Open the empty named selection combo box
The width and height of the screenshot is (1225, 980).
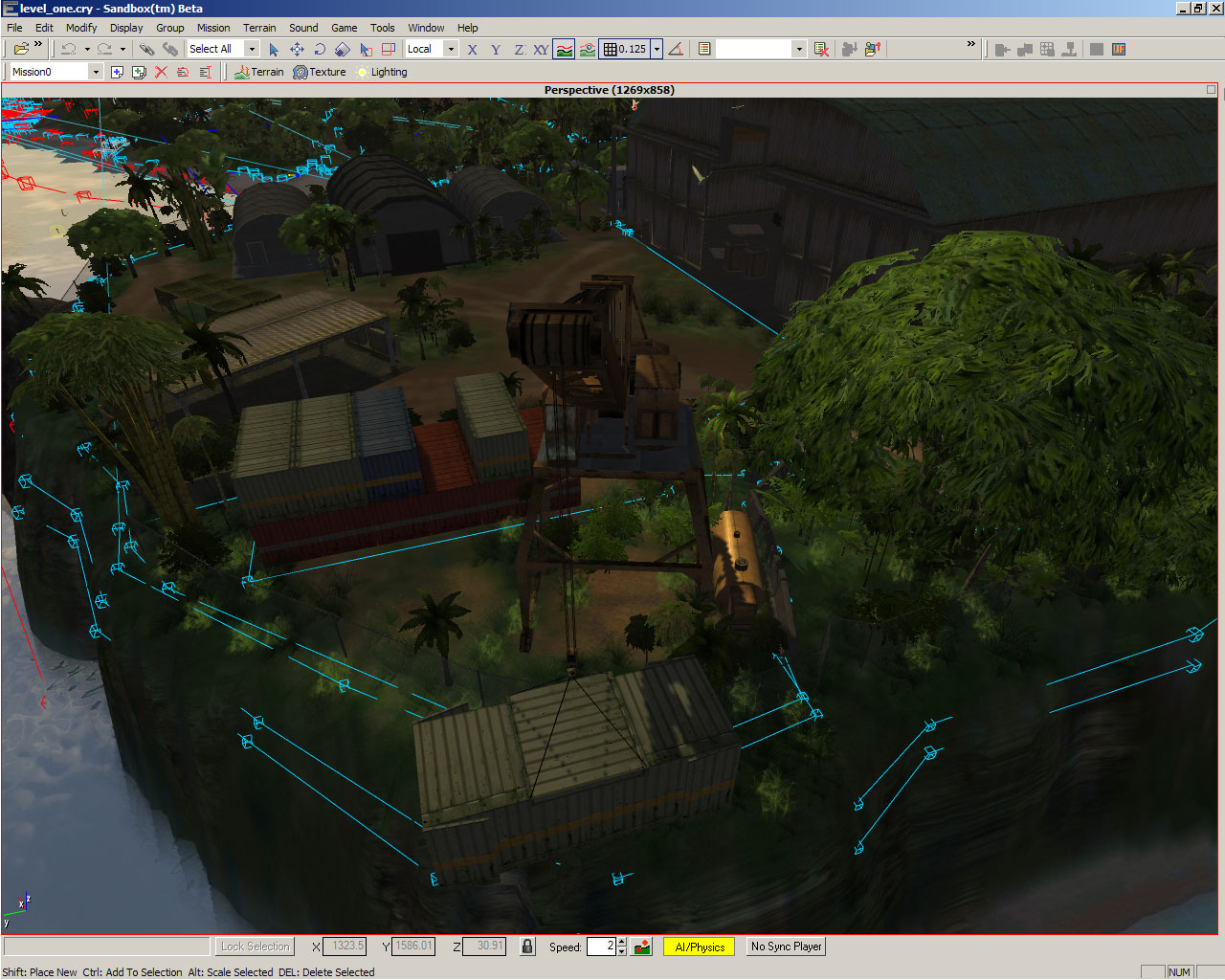(x=761, y=49)
